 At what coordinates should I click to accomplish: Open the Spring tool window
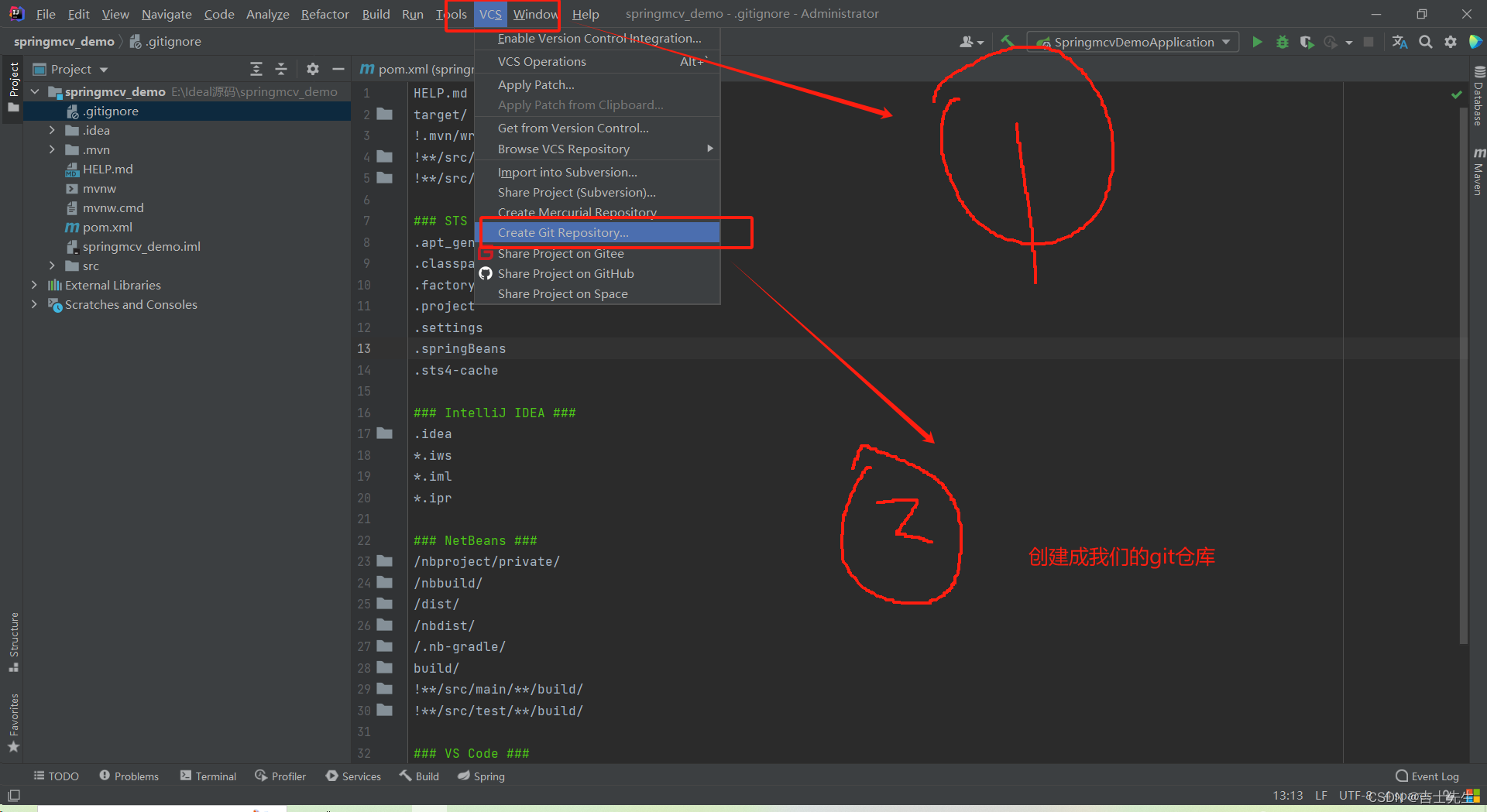pos(481,776)
